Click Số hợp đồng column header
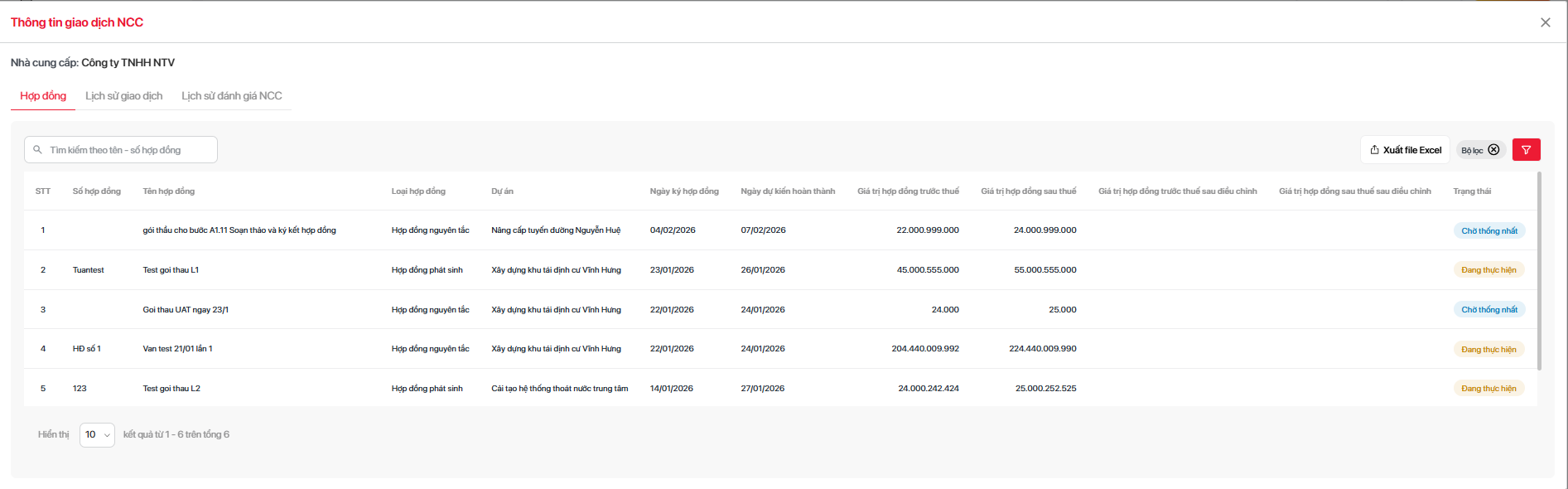1568x489 pixels. pyautogui.click(x=96, y=191)
